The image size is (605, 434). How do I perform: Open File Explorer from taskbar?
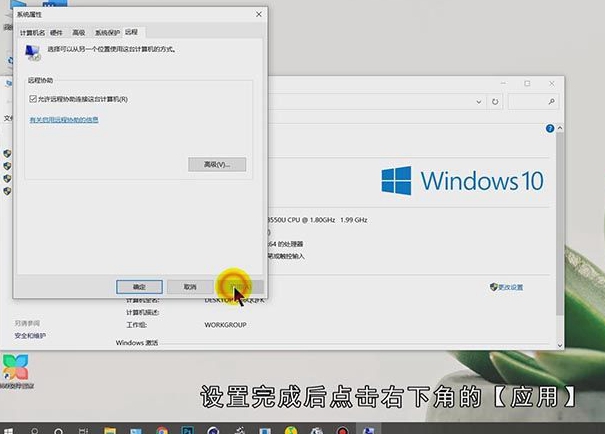pyautogui.click(x=110, y=431)
